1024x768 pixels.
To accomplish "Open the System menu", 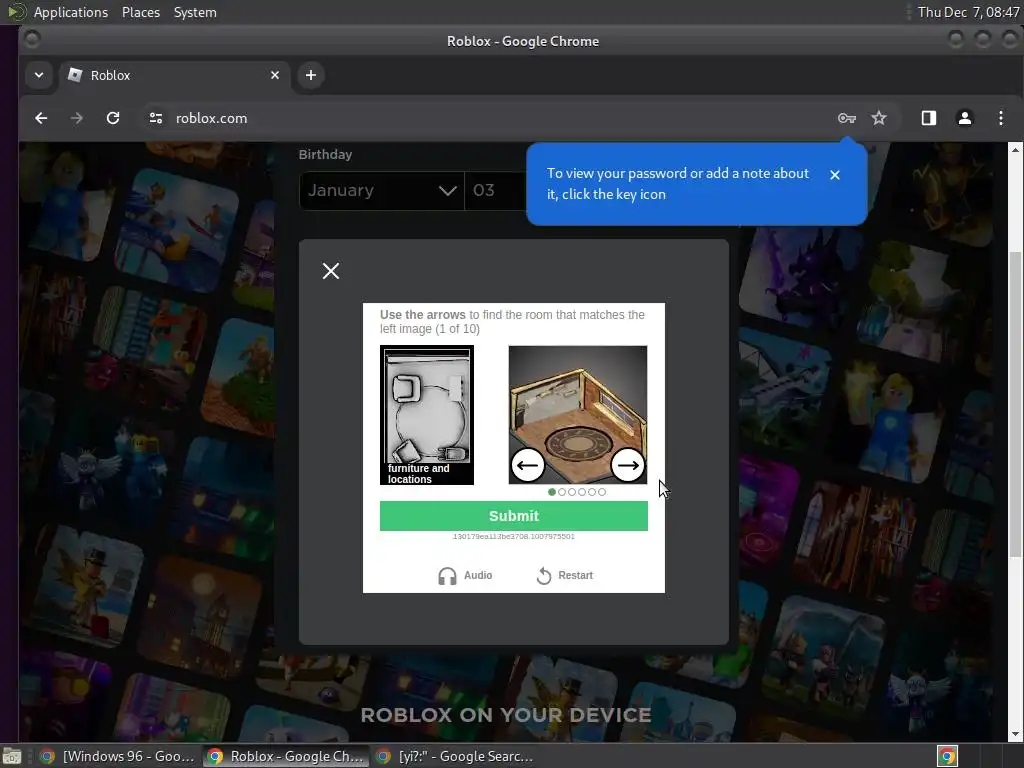I will point(195,12).
